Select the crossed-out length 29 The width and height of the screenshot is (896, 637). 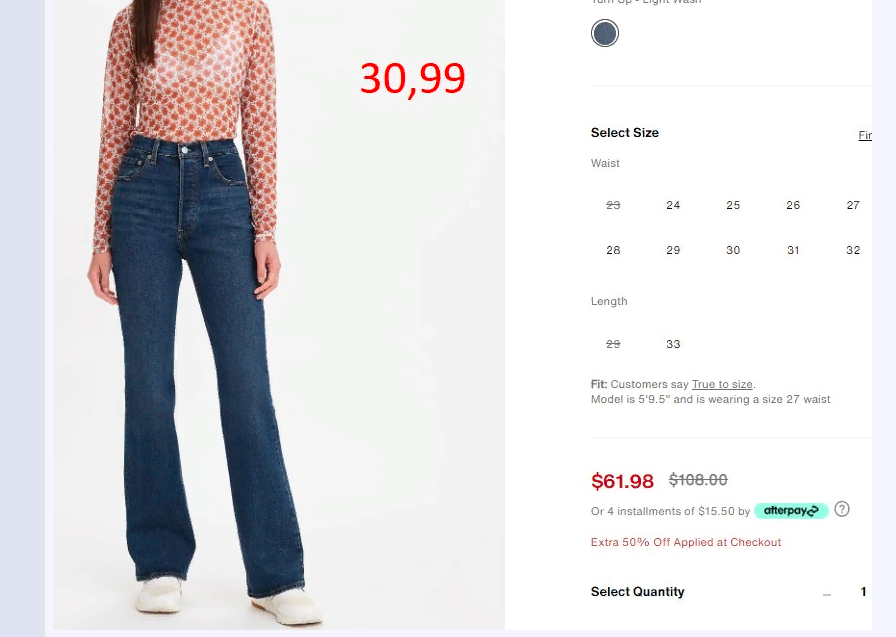coord(613,344)
